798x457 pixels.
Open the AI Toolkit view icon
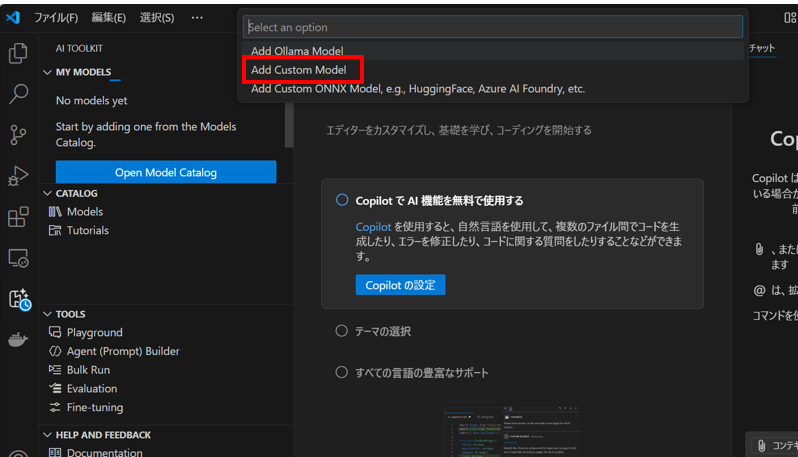[19, 299]
